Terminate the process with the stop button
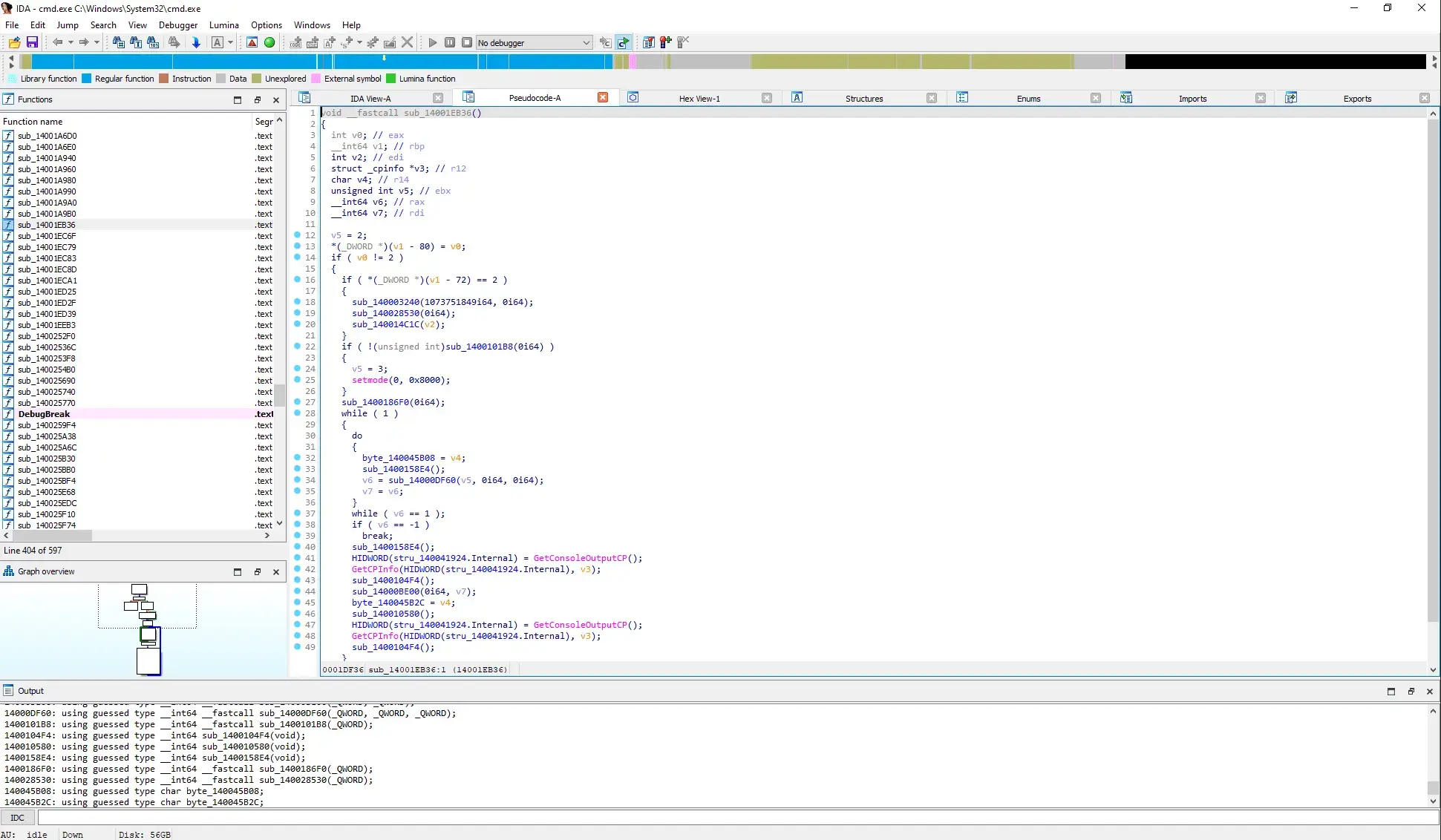 467,42
